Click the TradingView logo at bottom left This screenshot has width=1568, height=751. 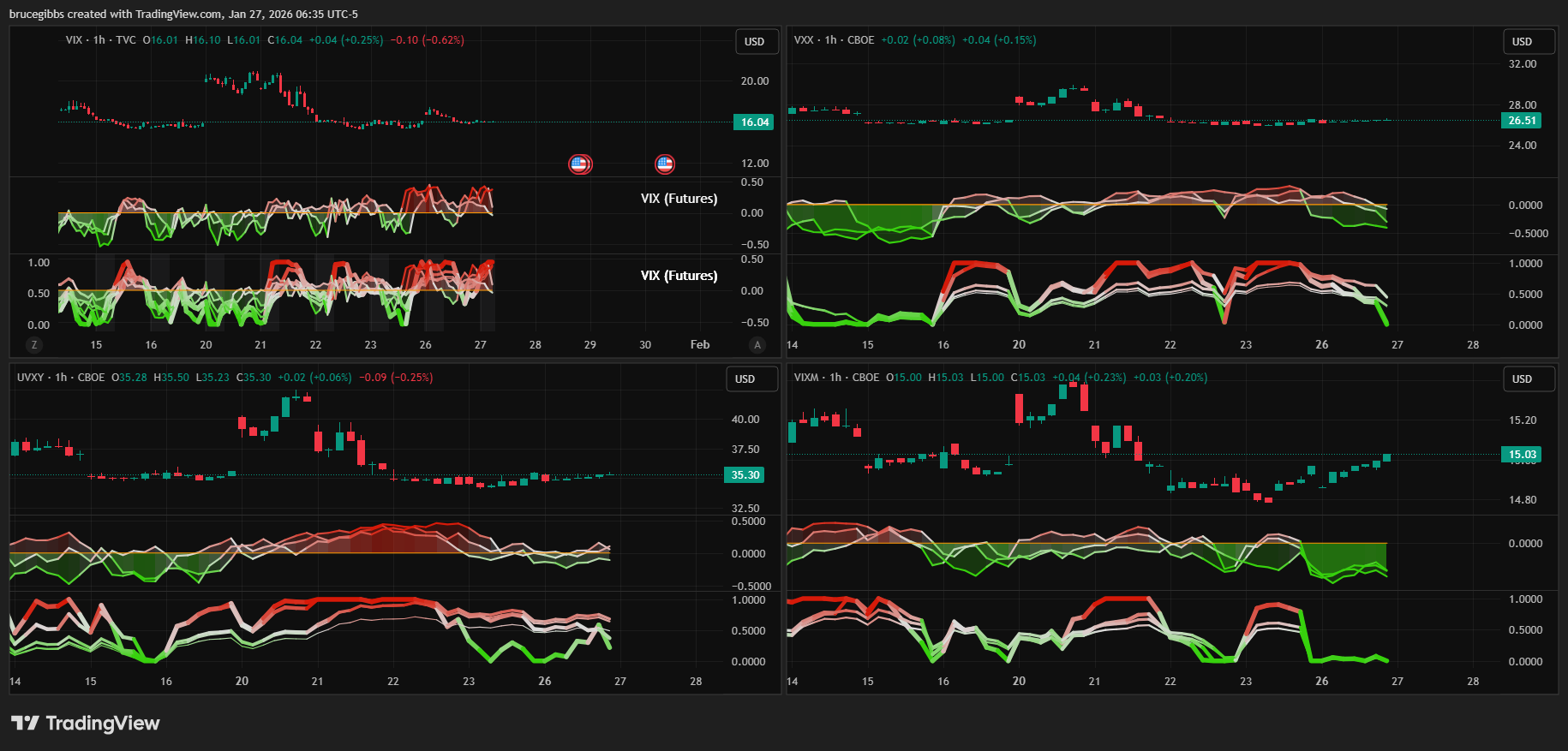(86, 723)
